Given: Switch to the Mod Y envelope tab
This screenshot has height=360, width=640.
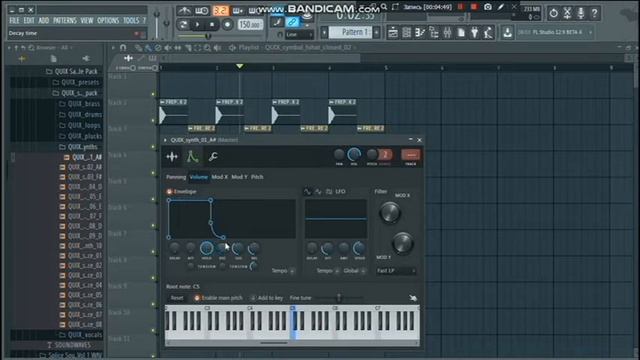Looking at the screenshot, I should coord(240,177).
